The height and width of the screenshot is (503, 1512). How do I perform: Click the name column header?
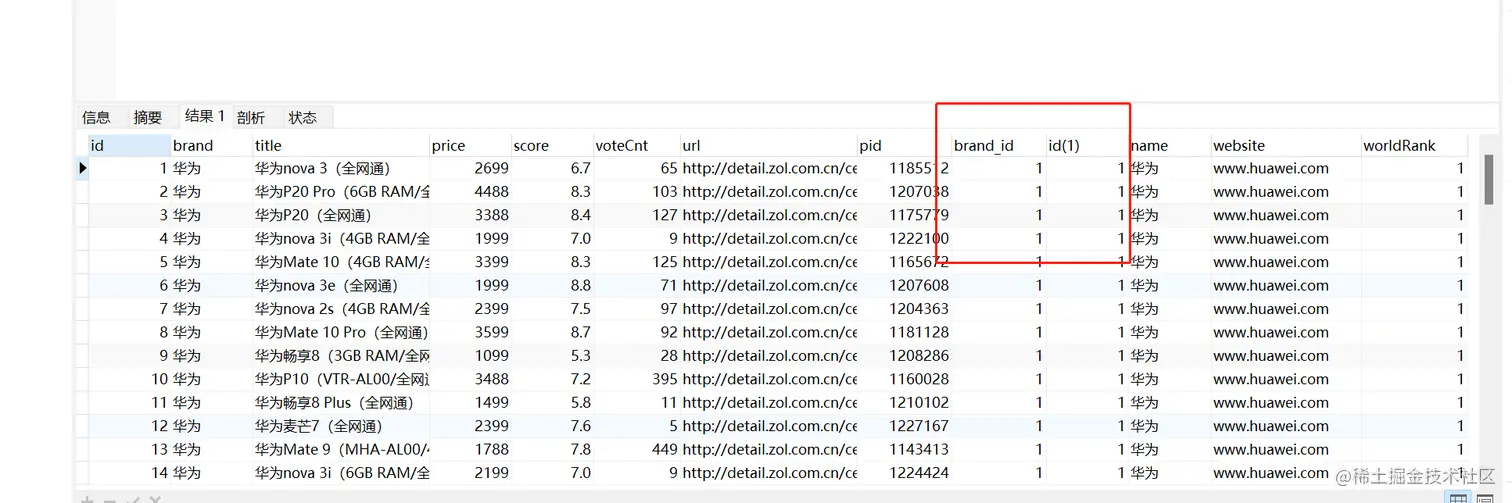[x=1170, y=145]
